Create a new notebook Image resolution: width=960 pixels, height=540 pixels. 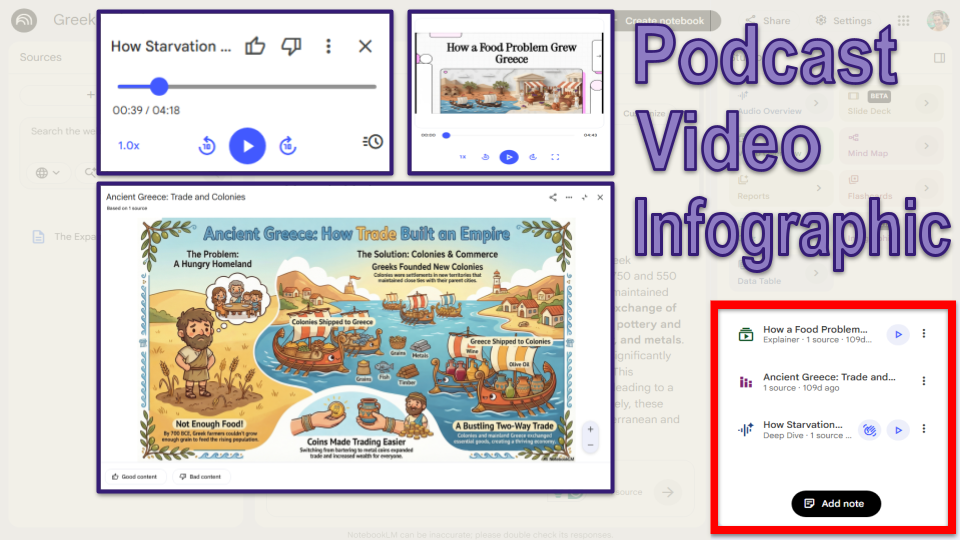(664, 21)
